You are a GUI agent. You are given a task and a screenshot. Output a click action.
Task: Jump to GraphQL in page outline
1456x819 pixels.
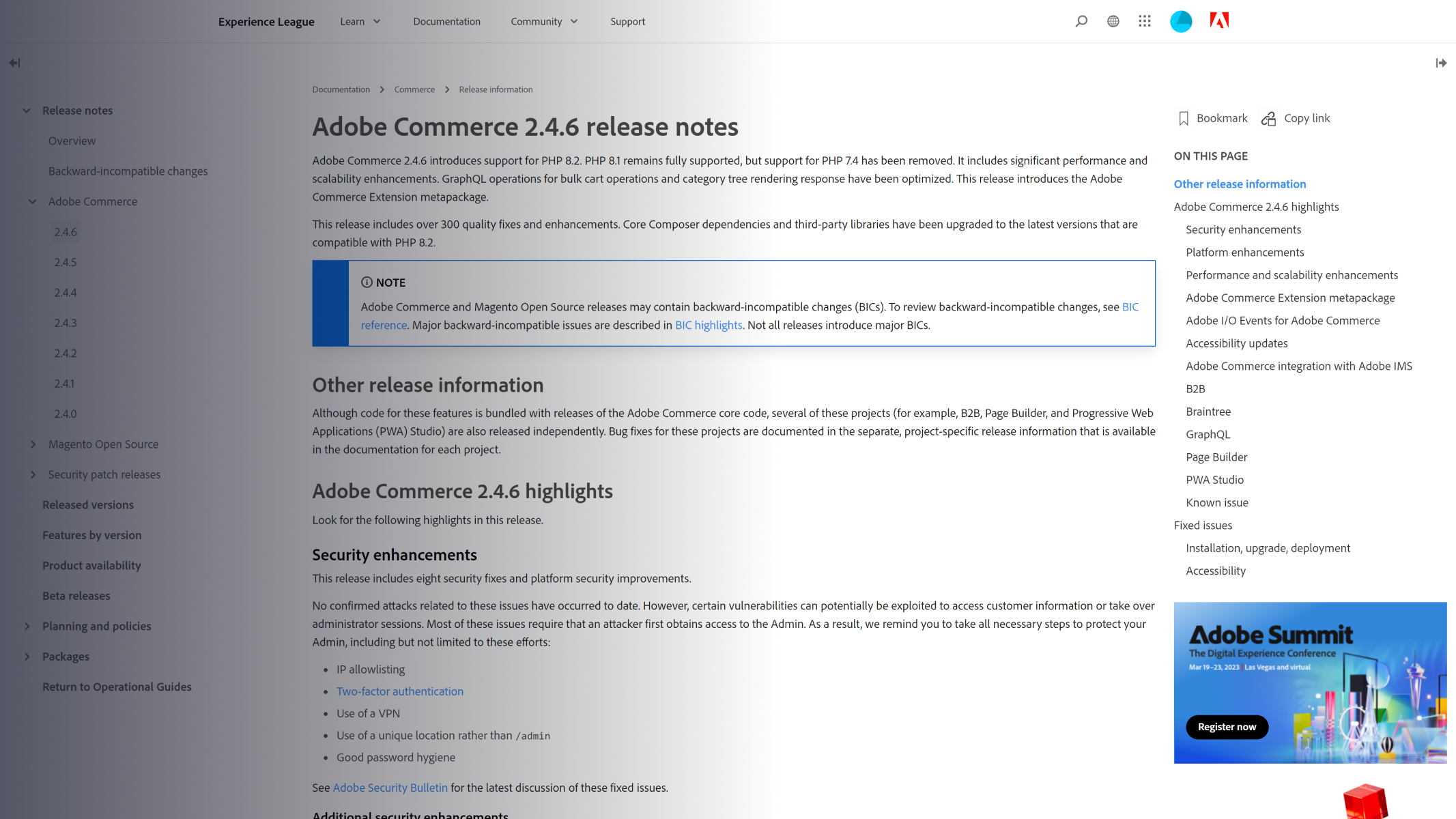(x=1208, y=435)
